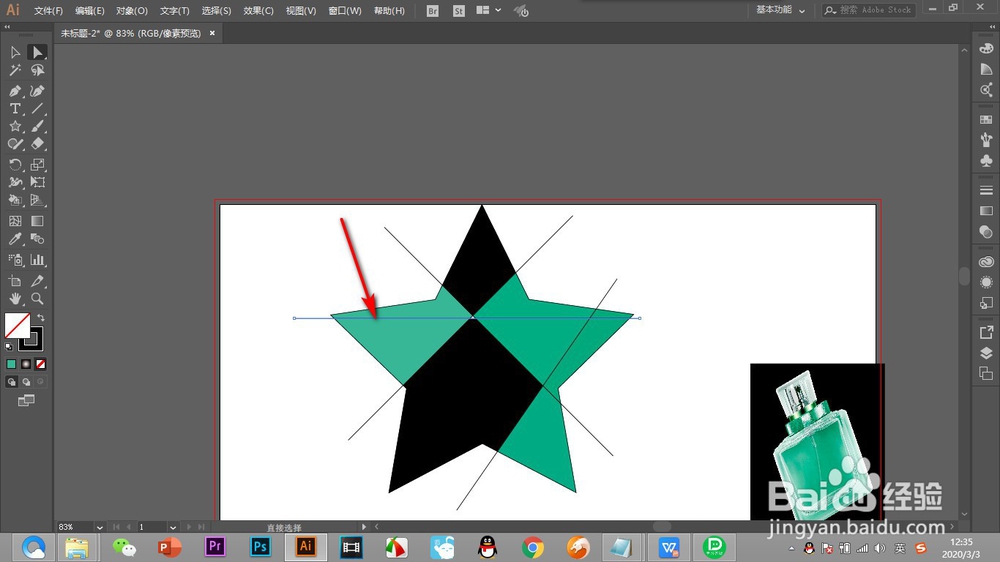Select the Column Graph tool
This screenshot has width=1000, height=562.
point(37,260)
